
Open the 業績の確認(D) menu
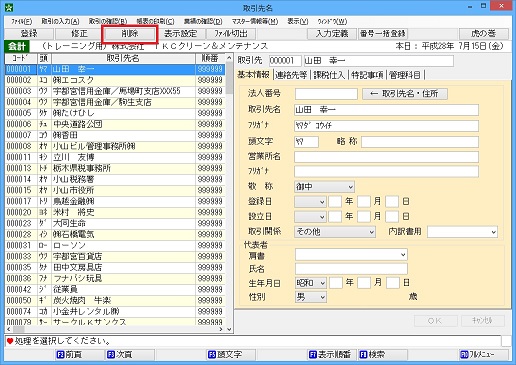pyautogui.click(x=203, y=21)
